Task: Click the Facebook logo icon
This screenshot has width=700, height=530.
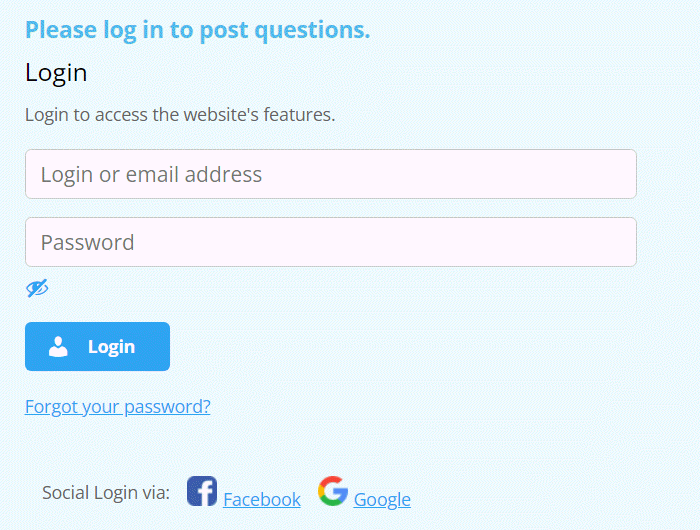Action: tap(202, 491)
